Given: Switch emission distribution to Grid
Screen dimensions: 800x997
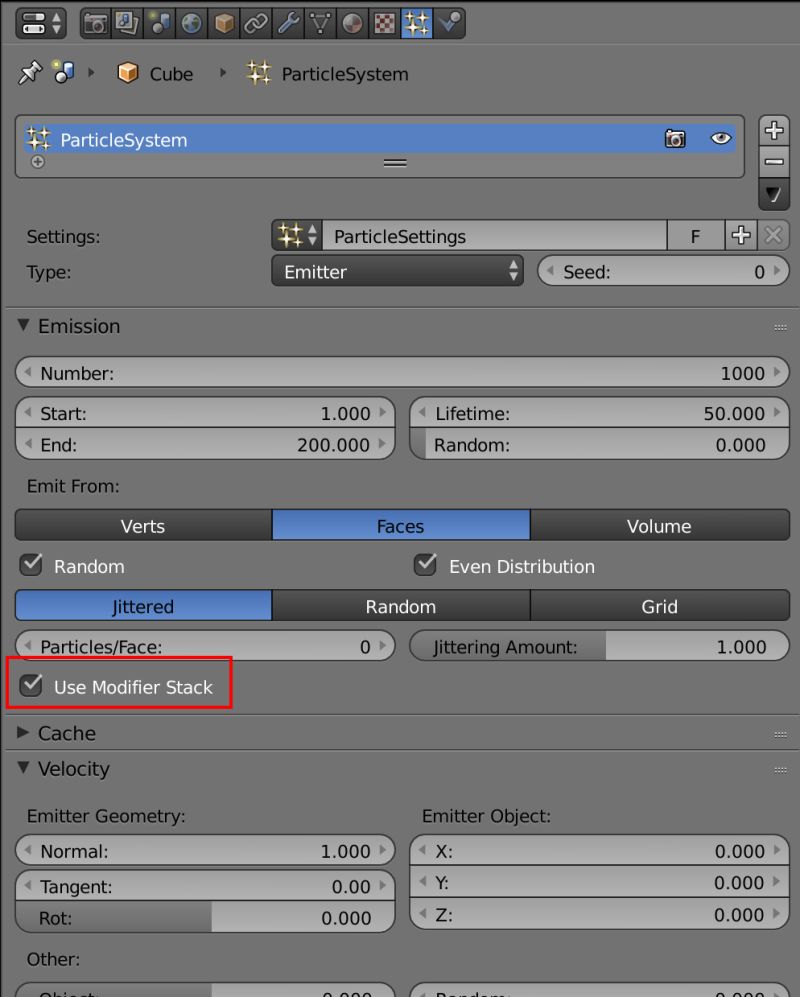Looking at the screenshot, I should point(659,605).
